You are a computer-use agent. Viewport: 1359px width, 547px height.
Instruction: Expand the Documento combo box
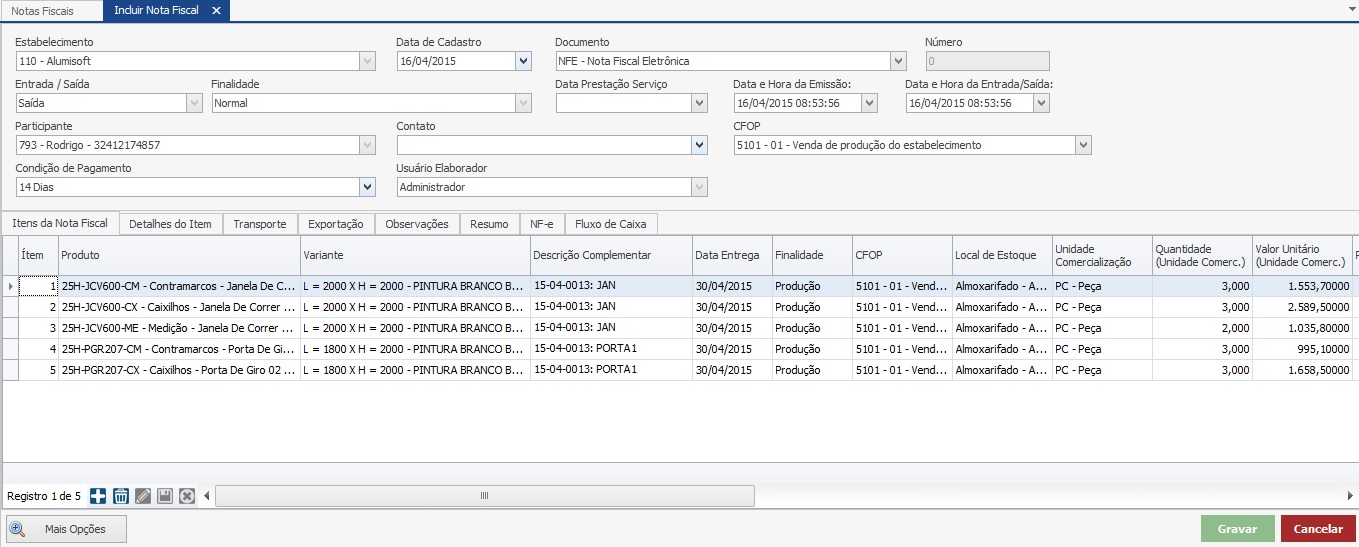coord(898,61)
